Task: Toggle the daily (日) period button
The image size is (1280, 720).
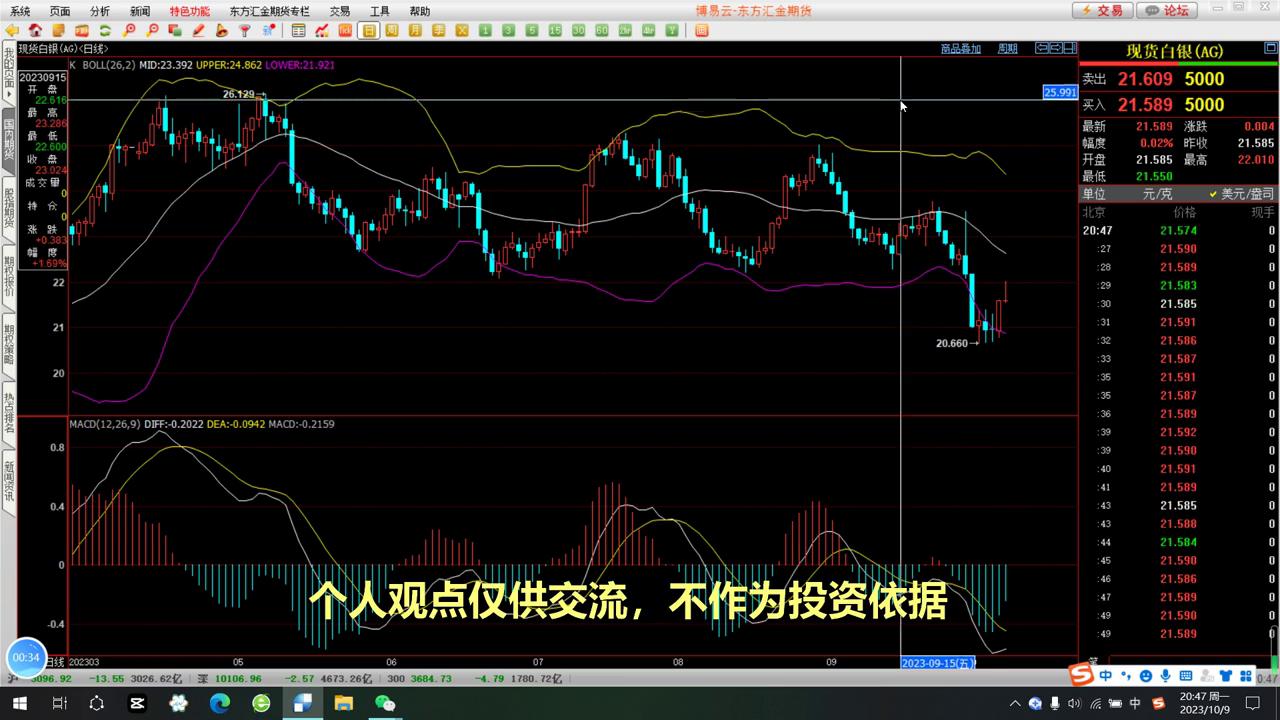Action: 370,31
